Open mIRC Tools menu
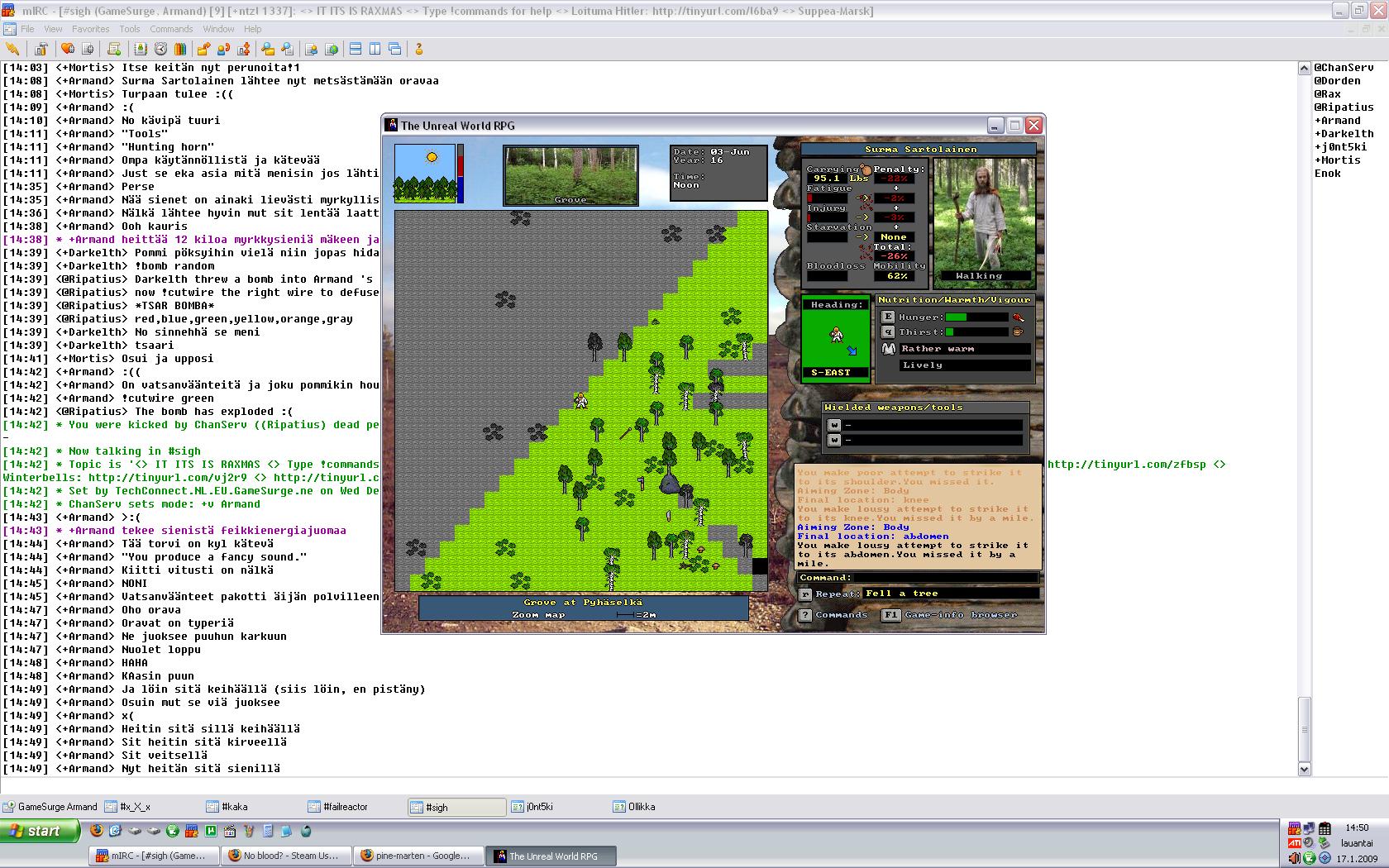The width and height of the screenshot is (1389, 868). pyautogui.click(x=130, y=29)
